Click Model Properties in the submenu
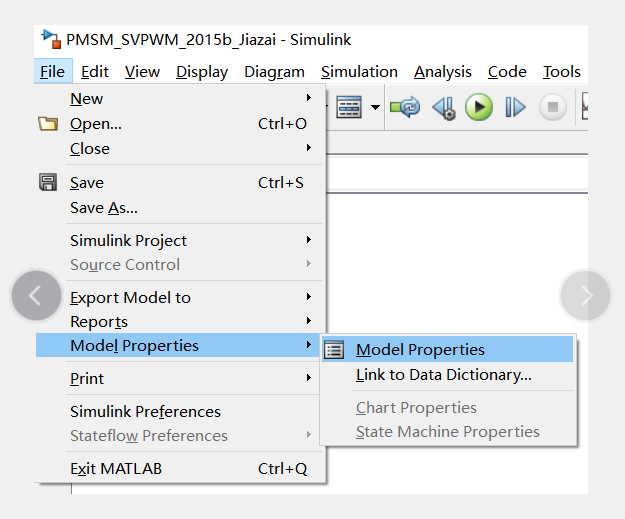625x519 pixels. point(447,349)
